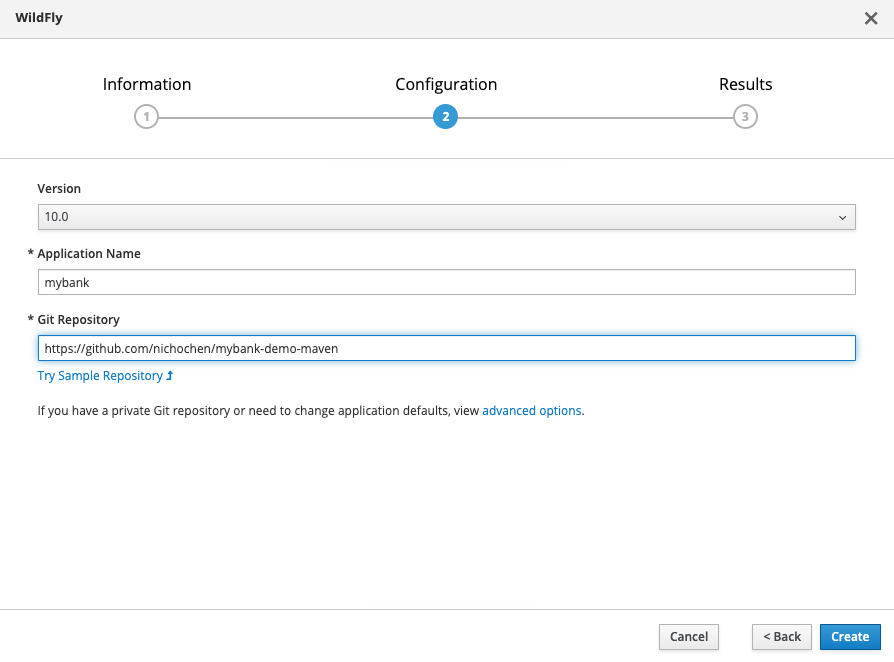Click the WildFly dialog title
The height and width of the screenshot is (662, 894).
(39, 18)
